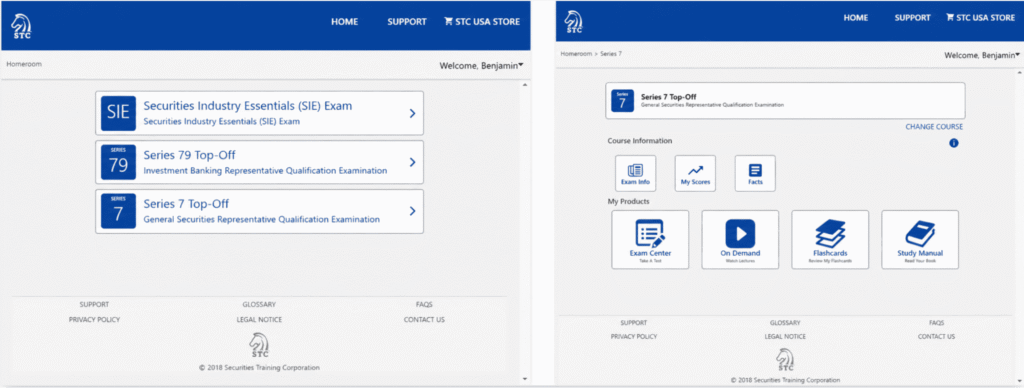The width and height of the screenshot is (1024, 388).
Task: Click Homeroom breadcrumb in left window
Action: [x=24, y=64]
